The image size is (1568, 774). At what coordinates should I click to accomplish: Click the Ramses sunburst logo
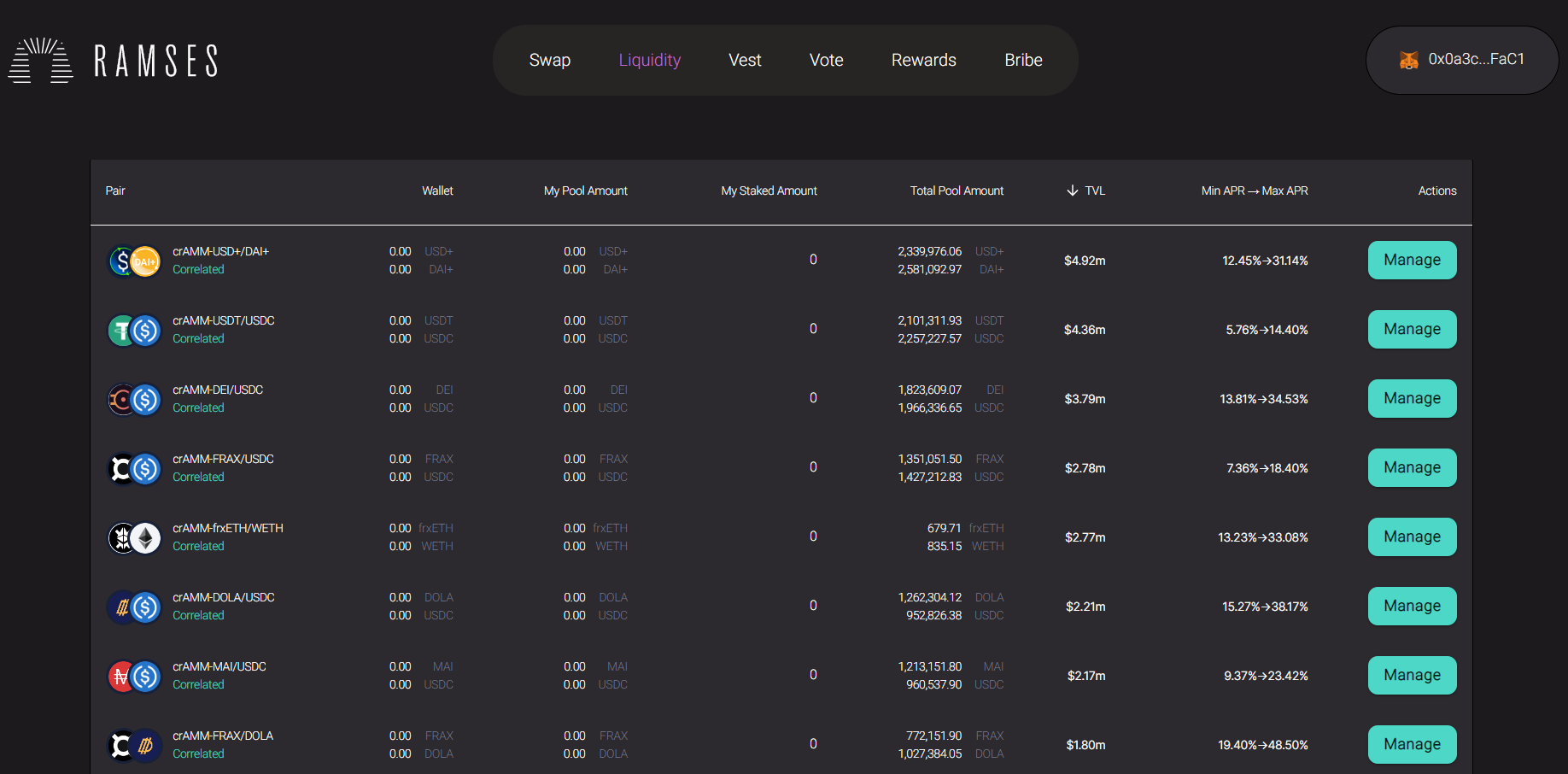point(40,60)
